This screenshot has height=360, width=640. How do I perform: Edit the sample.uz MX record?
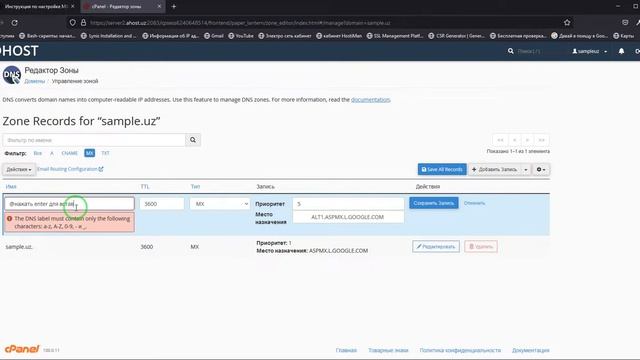point(436,247)
